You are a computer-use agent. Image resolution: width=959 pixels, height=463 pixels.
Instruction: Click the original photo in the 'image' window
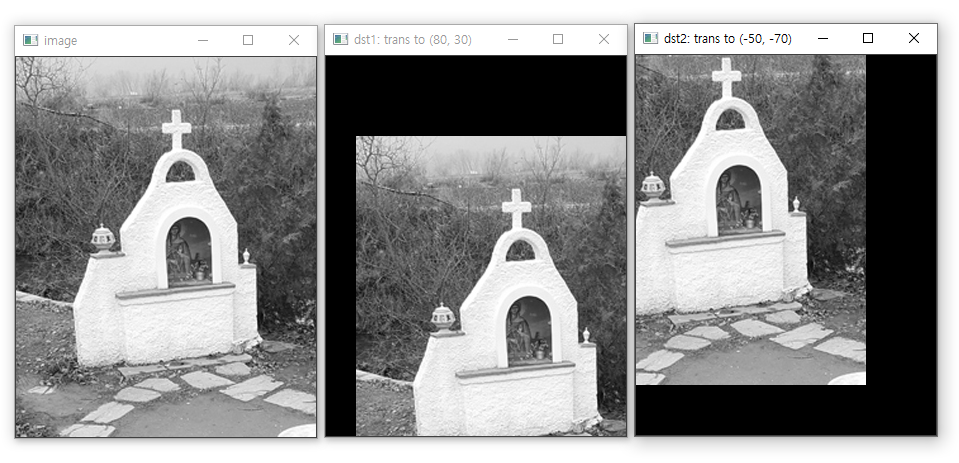166,247
